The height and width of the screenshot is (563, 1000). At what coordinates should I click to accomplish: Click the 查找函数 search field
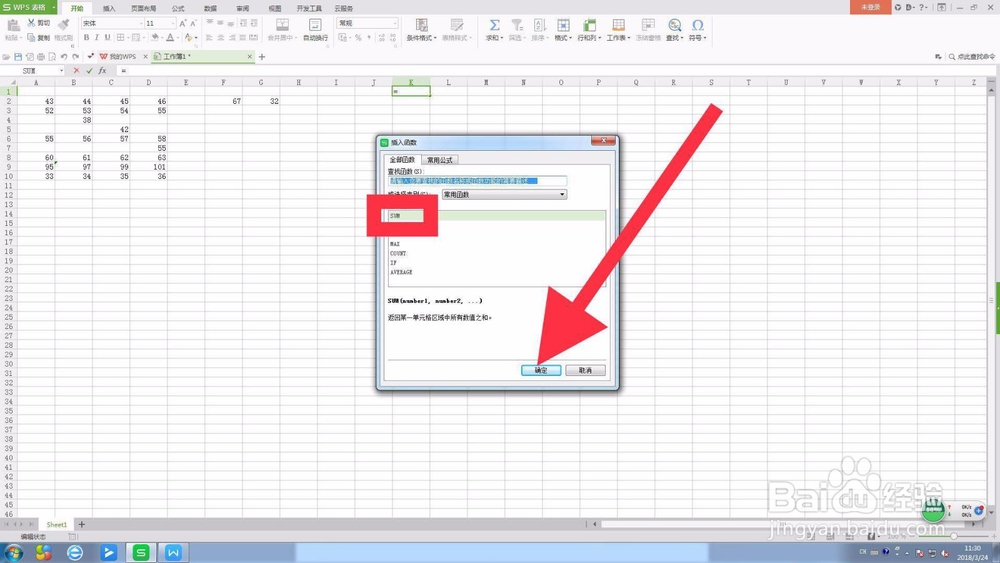tap(477, 181)
